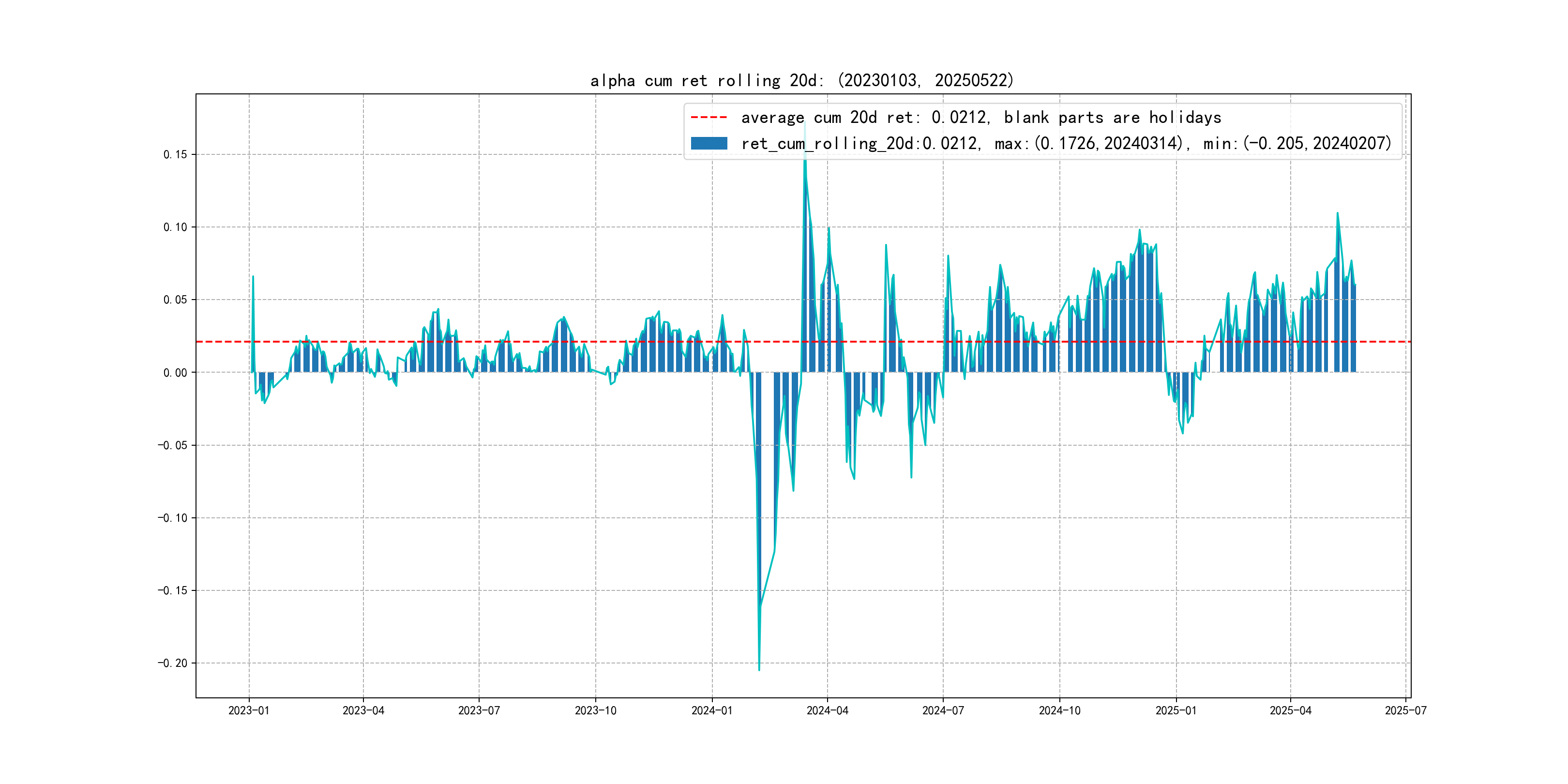The image size is (1568, 784).
Task: Click the 2023-04 x-axis tick label
Action: [363, 710]
